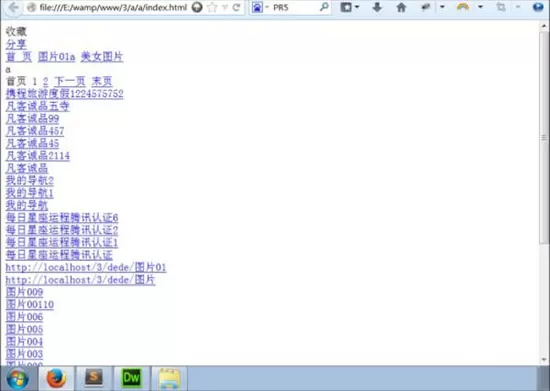
Task: Open the 每日星座运程腾讯认证6 link
Action: click(x=62, y=218)
